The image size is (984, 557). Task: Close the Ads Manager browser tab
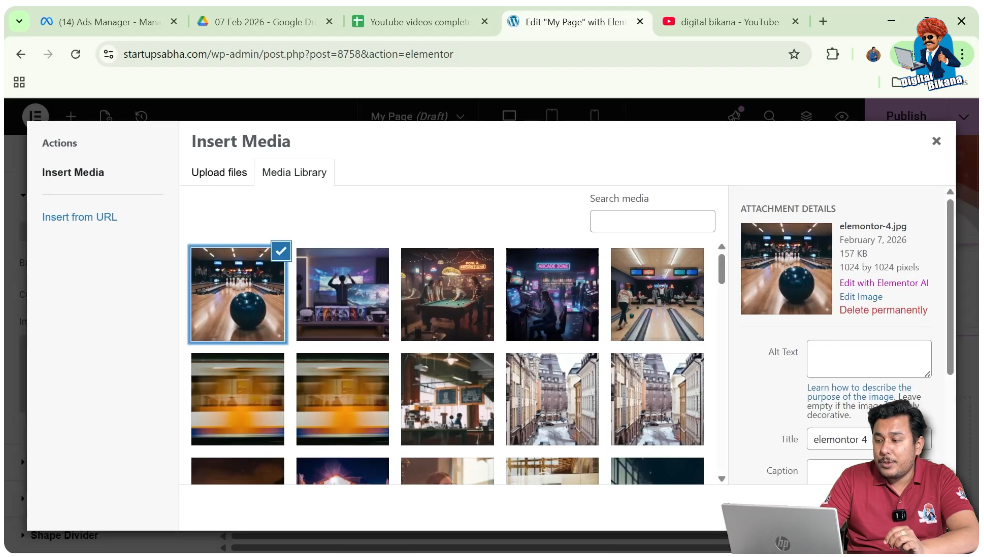[x=172, y=22]
